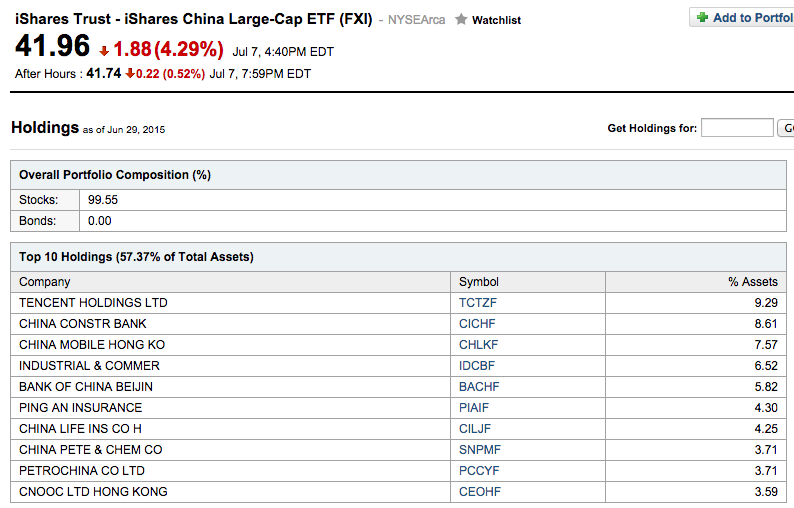Open the IDCBF symbol link
This screenshot has width=794, height=508.
477,366
